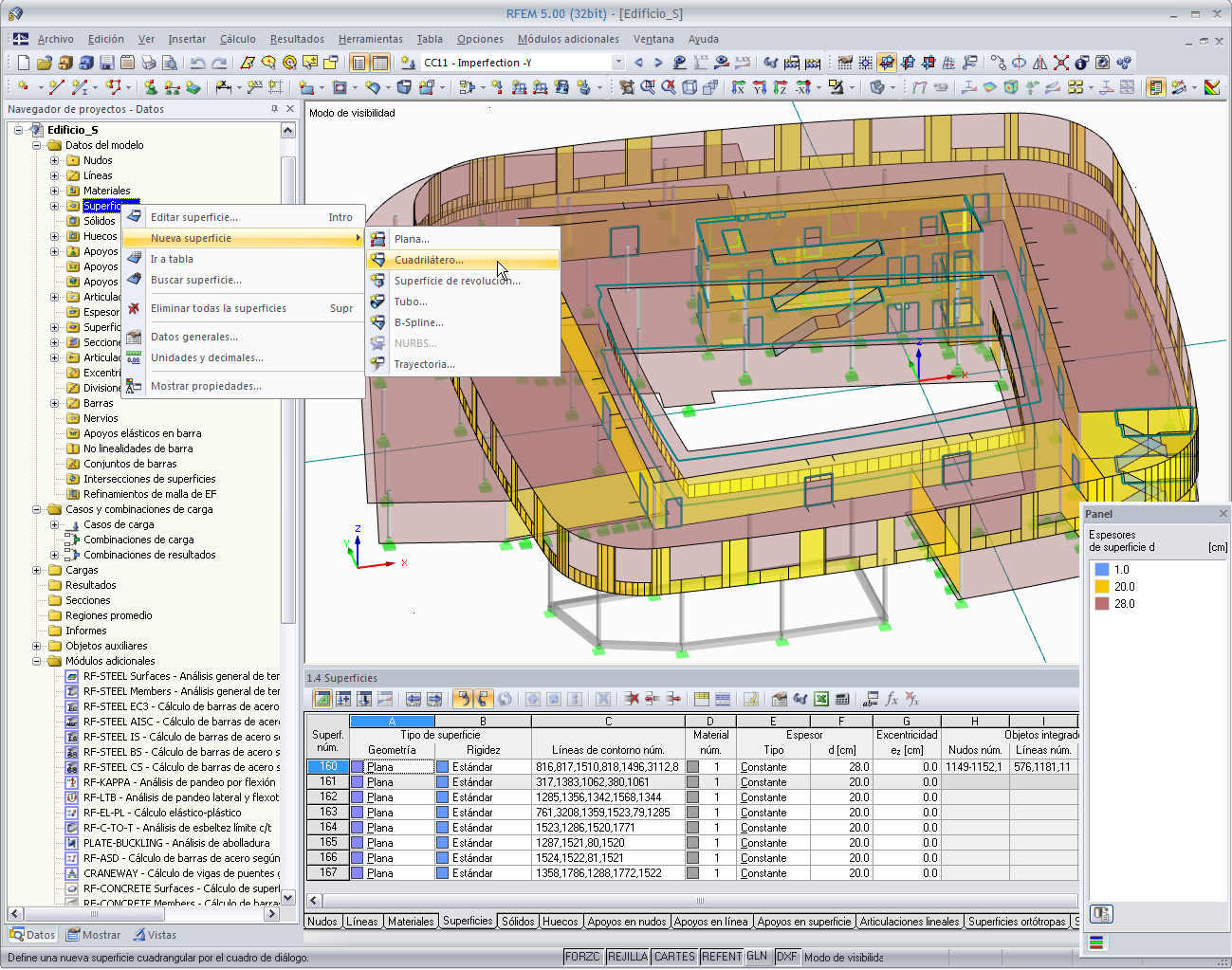This screenshot has height=970, width=1232.
Task: Click the RF-KAPPA module icon in the tree
Action: 72,782
